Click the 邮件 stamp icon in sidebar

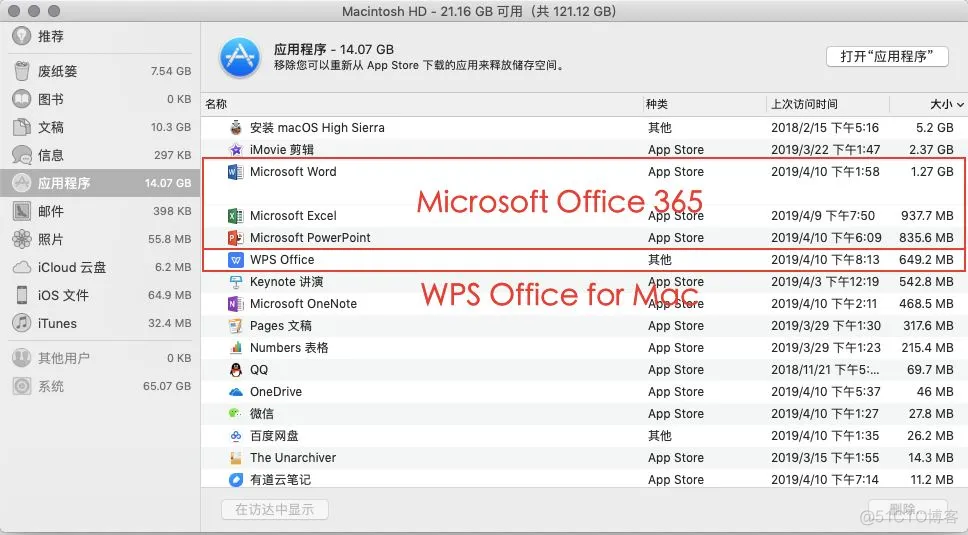coord(22,211)
